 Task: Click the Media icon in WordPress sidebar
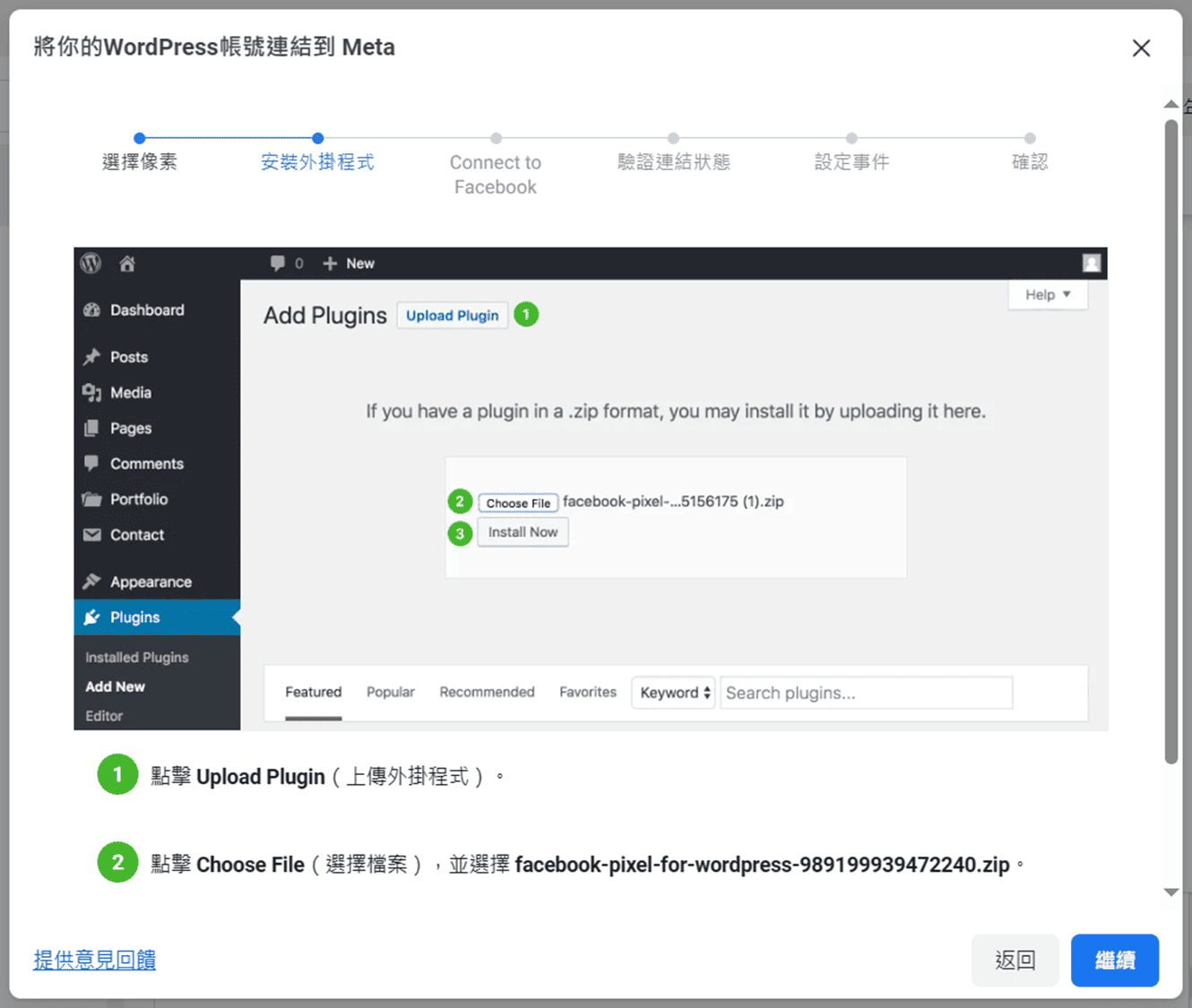(x=91, y=392)
